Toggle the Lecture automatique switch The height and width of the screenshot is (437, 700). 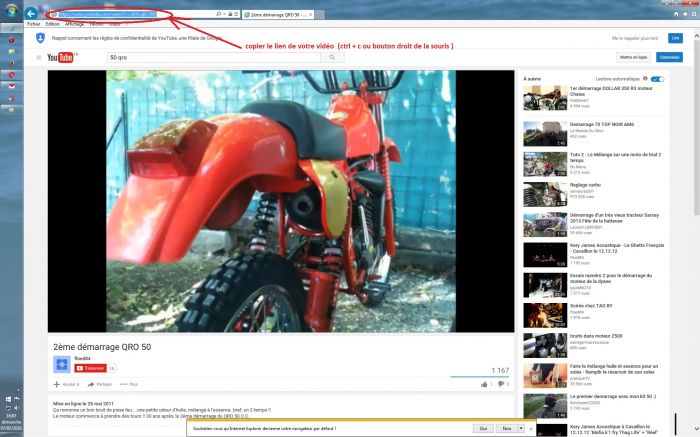(x=657, y=78)
